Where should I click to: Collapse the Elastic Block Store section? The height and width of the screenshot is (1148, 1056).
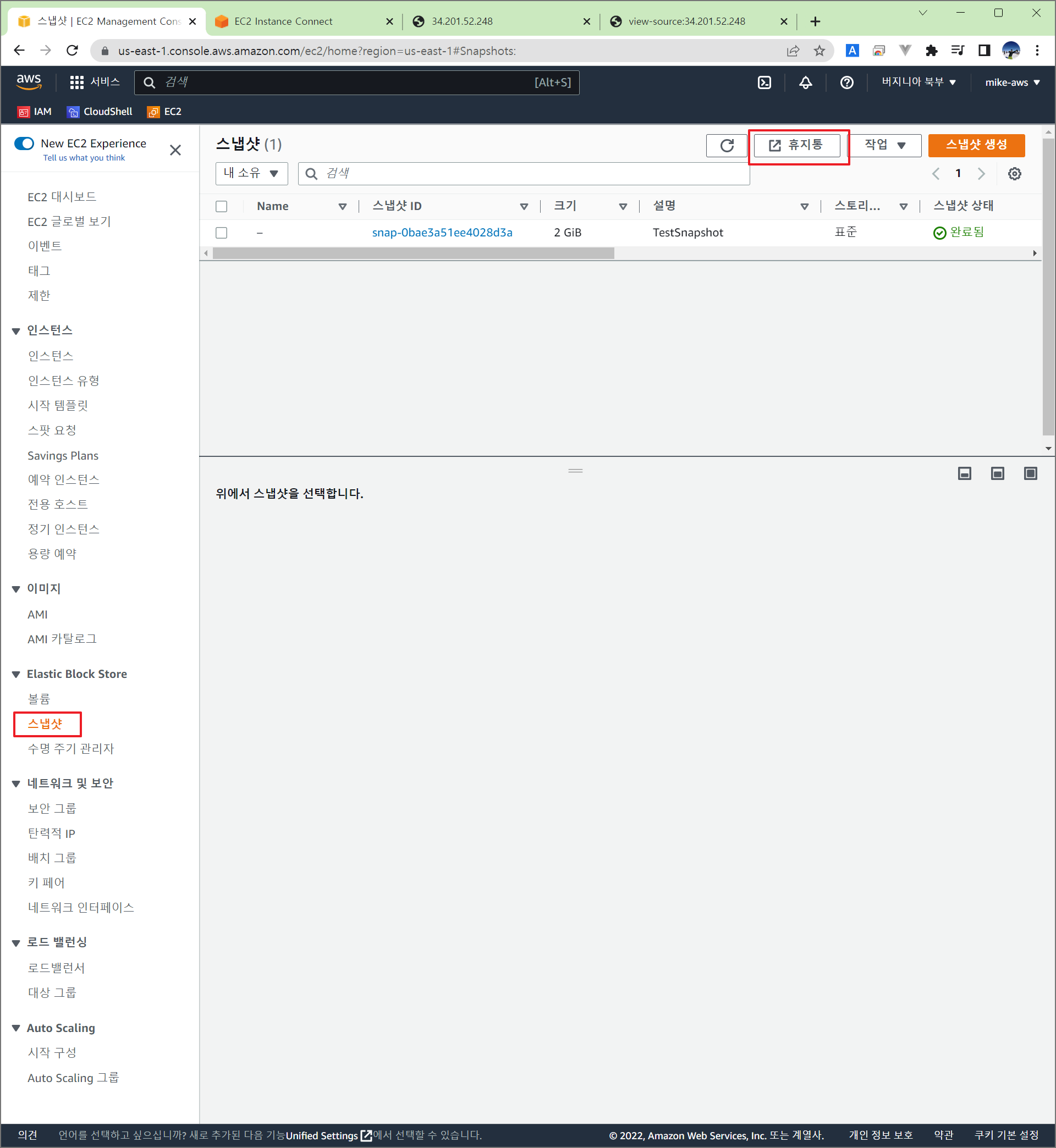point(16,675)
